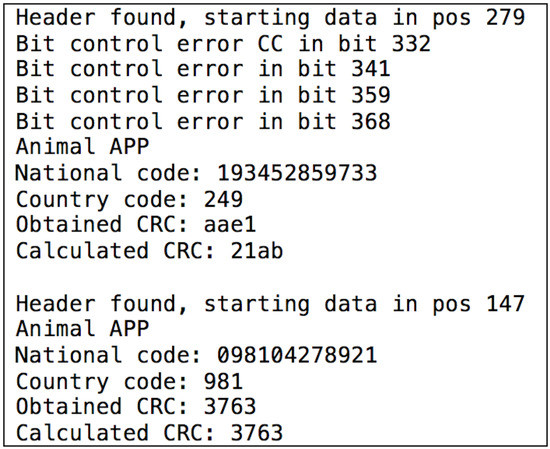The image size is (550, 449).
Task: Click national code 098104278921
Action: 297,355
